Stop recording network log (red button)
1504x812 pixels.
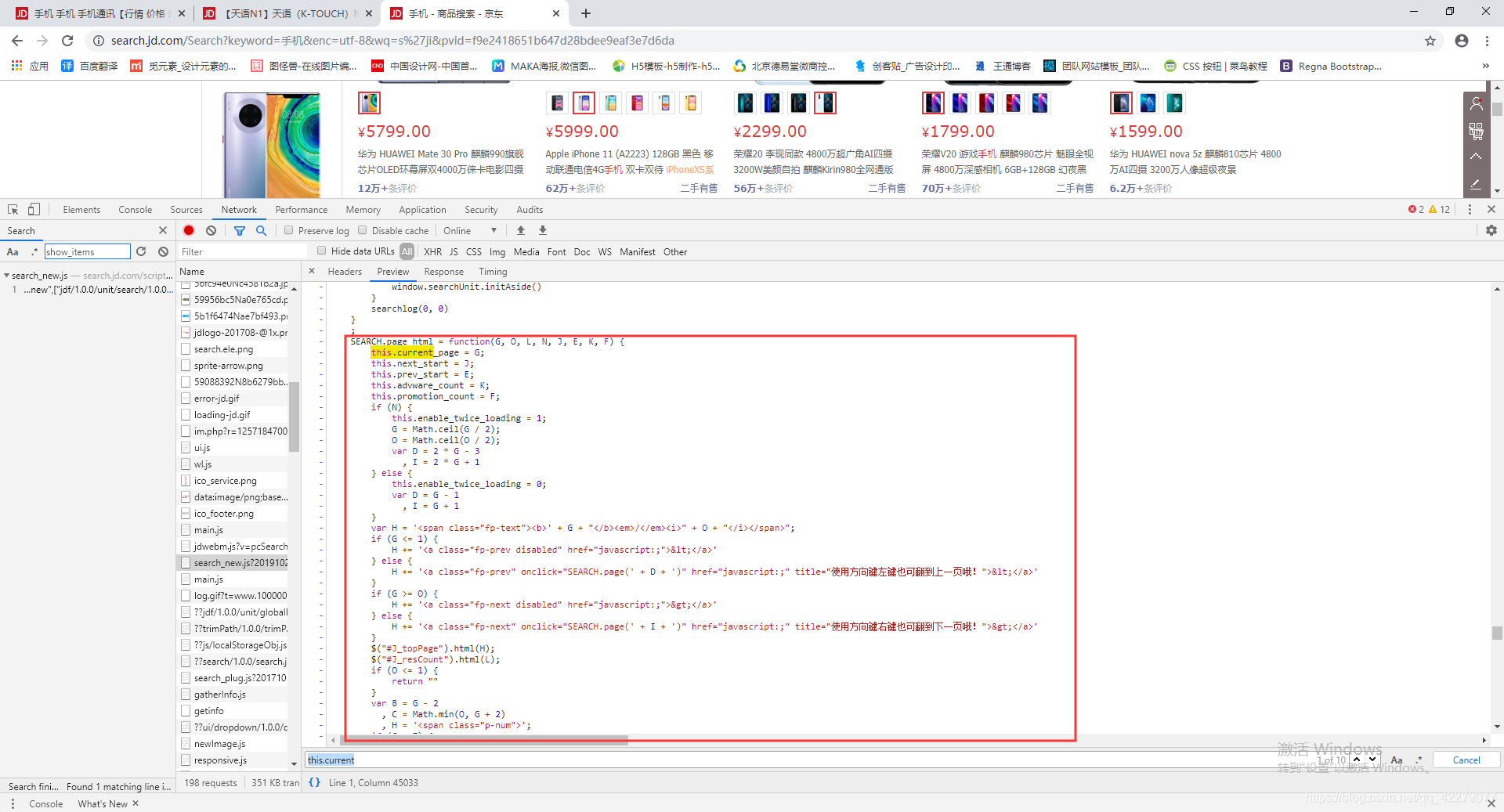tap(189, 230)
